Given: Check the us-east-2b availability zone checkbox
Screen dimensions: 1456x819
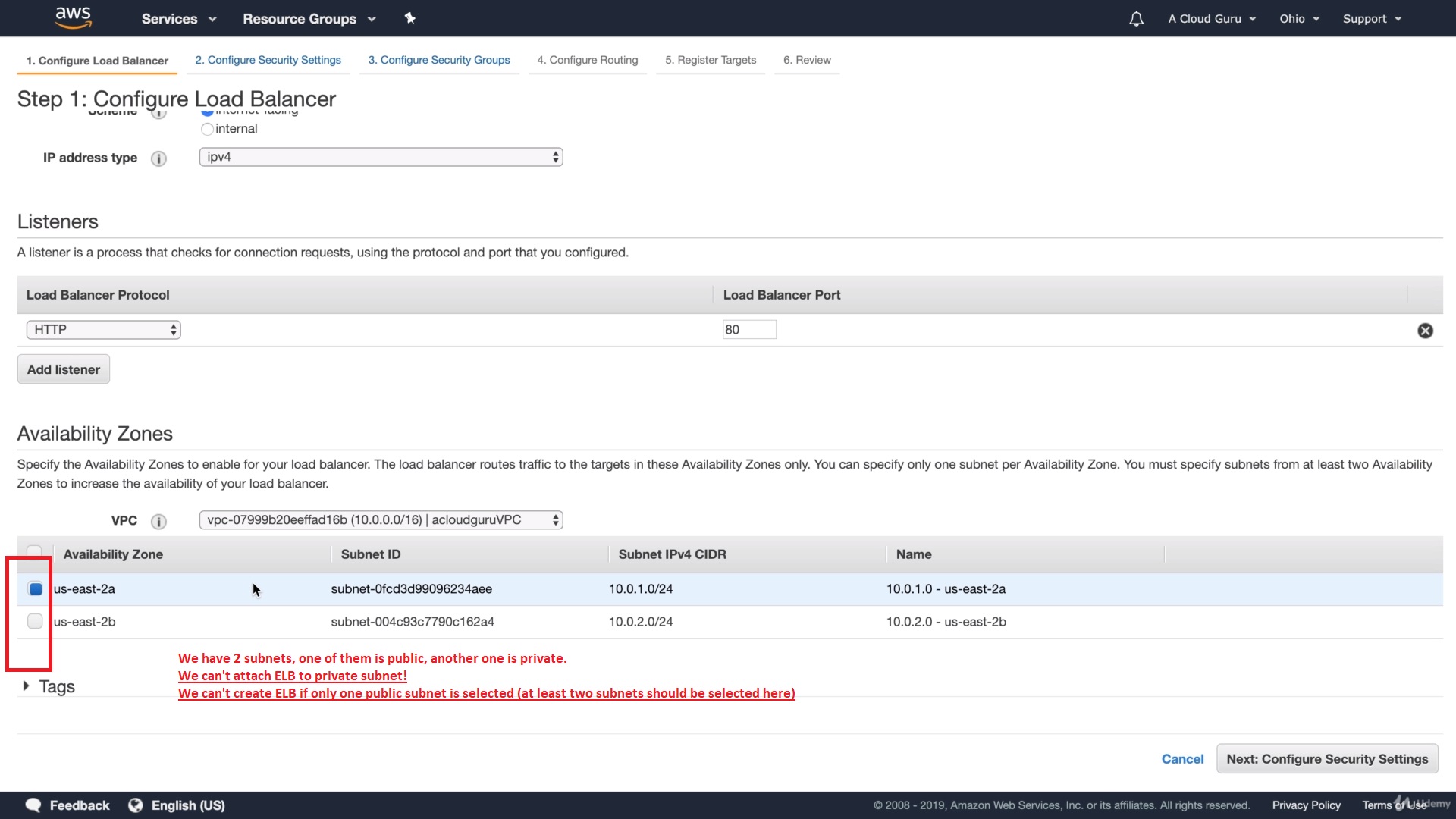Looking at the screenshot, I should pyautogui.click(x=35, y=622).
